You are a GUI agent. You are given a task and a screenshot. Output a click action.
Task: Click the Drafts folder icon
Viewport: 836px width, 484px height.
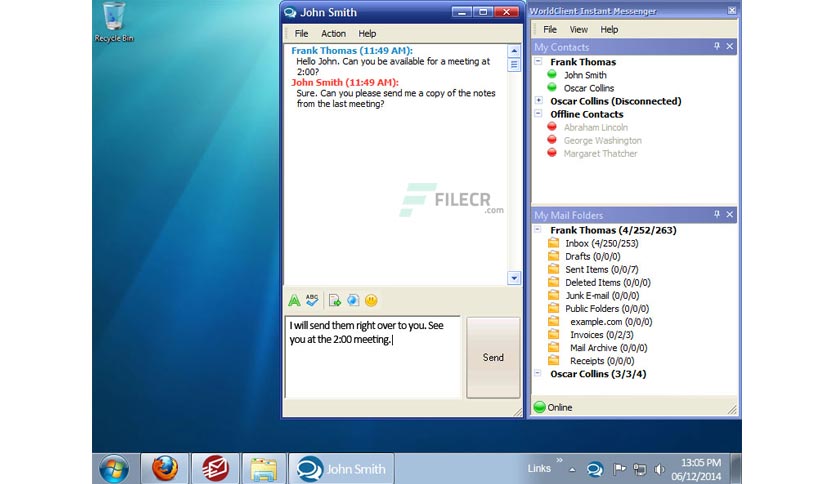[x=553, y=256]
